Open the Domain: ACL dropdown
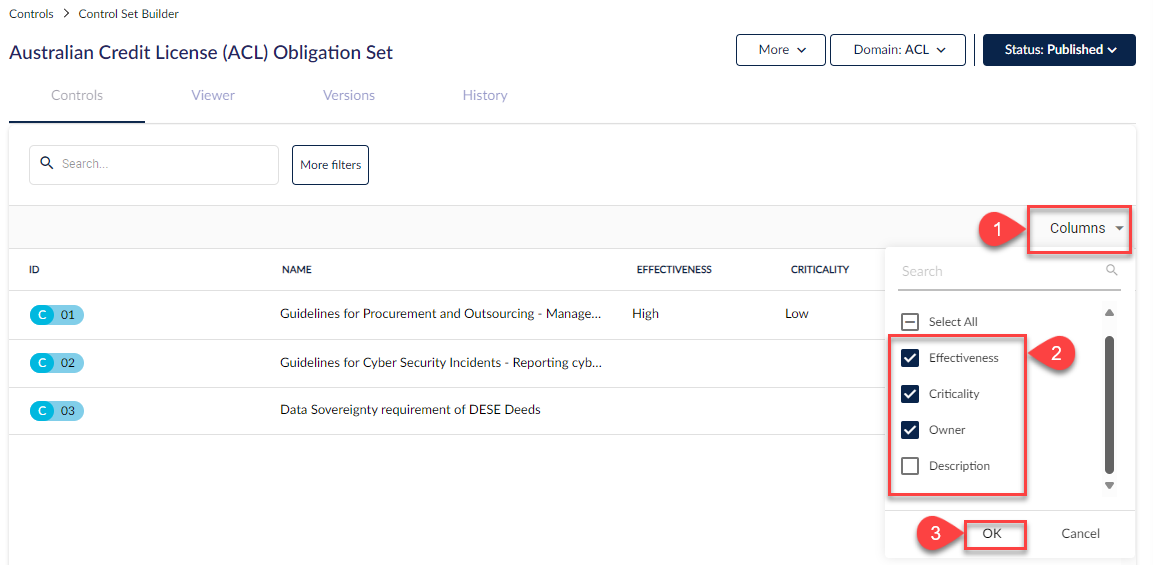This screenshot has width=1153, height=565. point(898,50)
